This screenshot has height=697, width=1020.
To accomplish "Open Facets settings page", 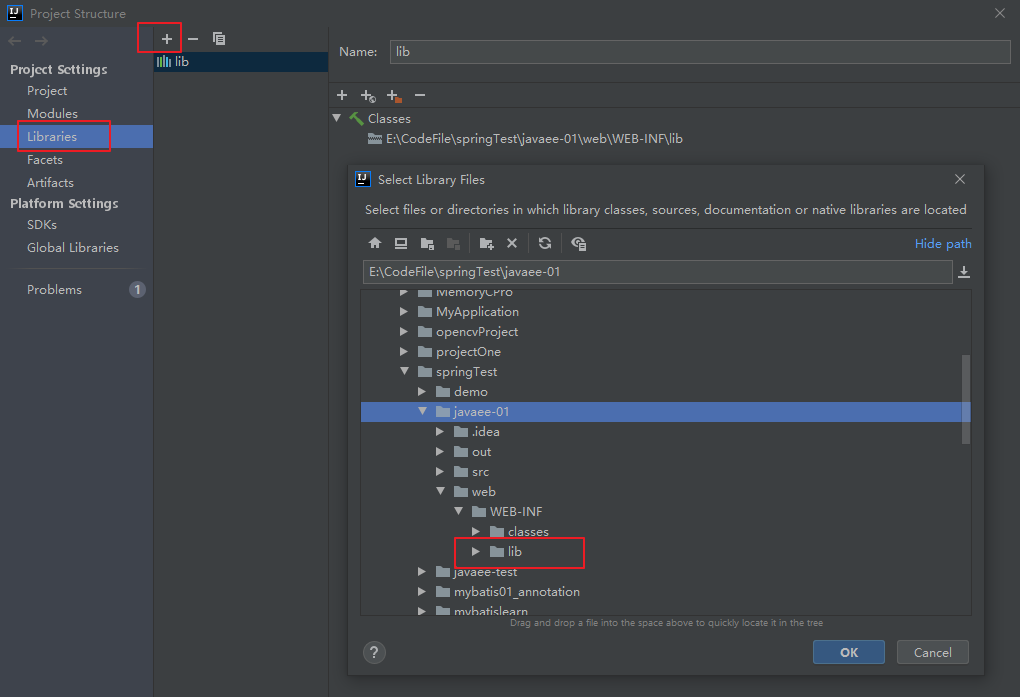I will (44, 160).
